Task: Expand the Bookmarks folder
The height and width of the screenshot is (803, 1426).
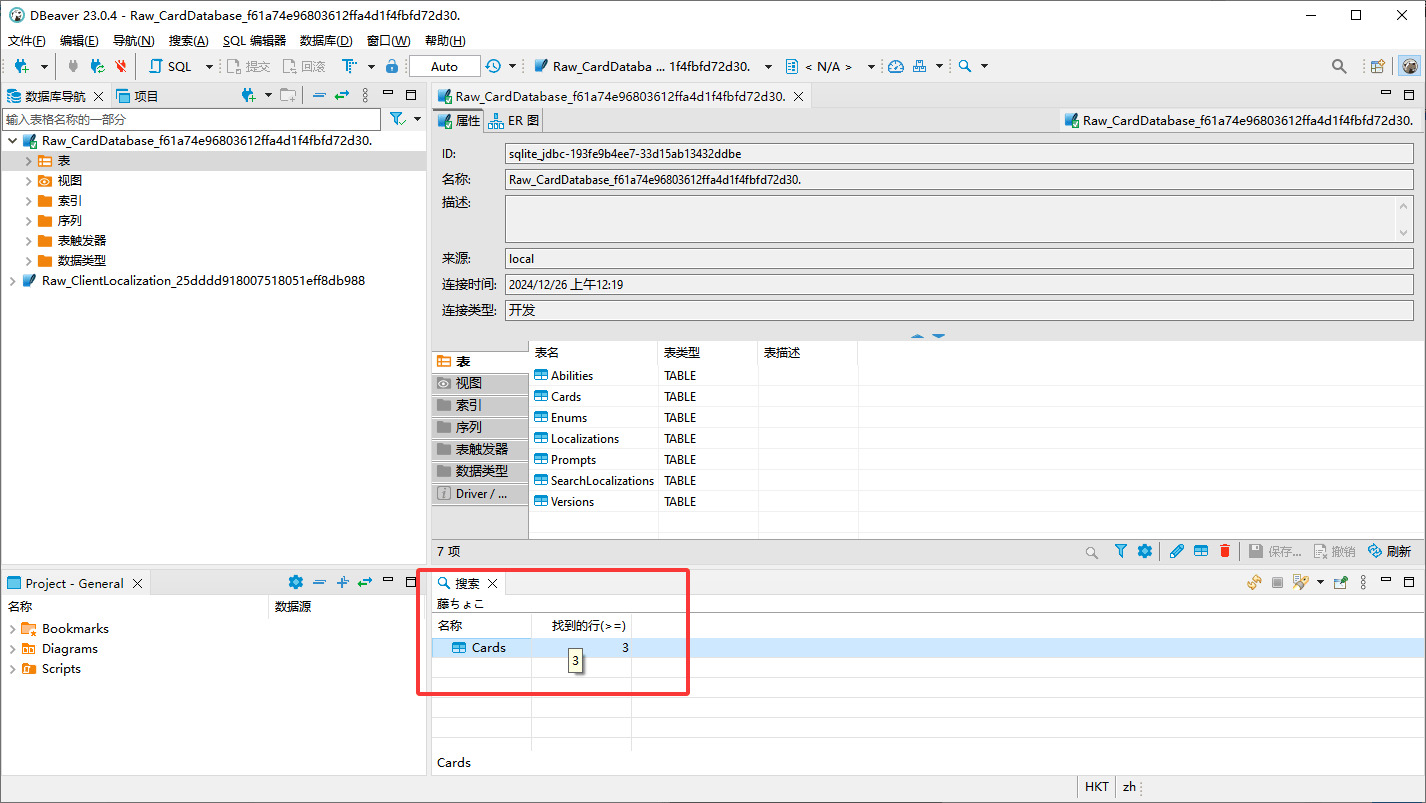Action: pos(12,629)
